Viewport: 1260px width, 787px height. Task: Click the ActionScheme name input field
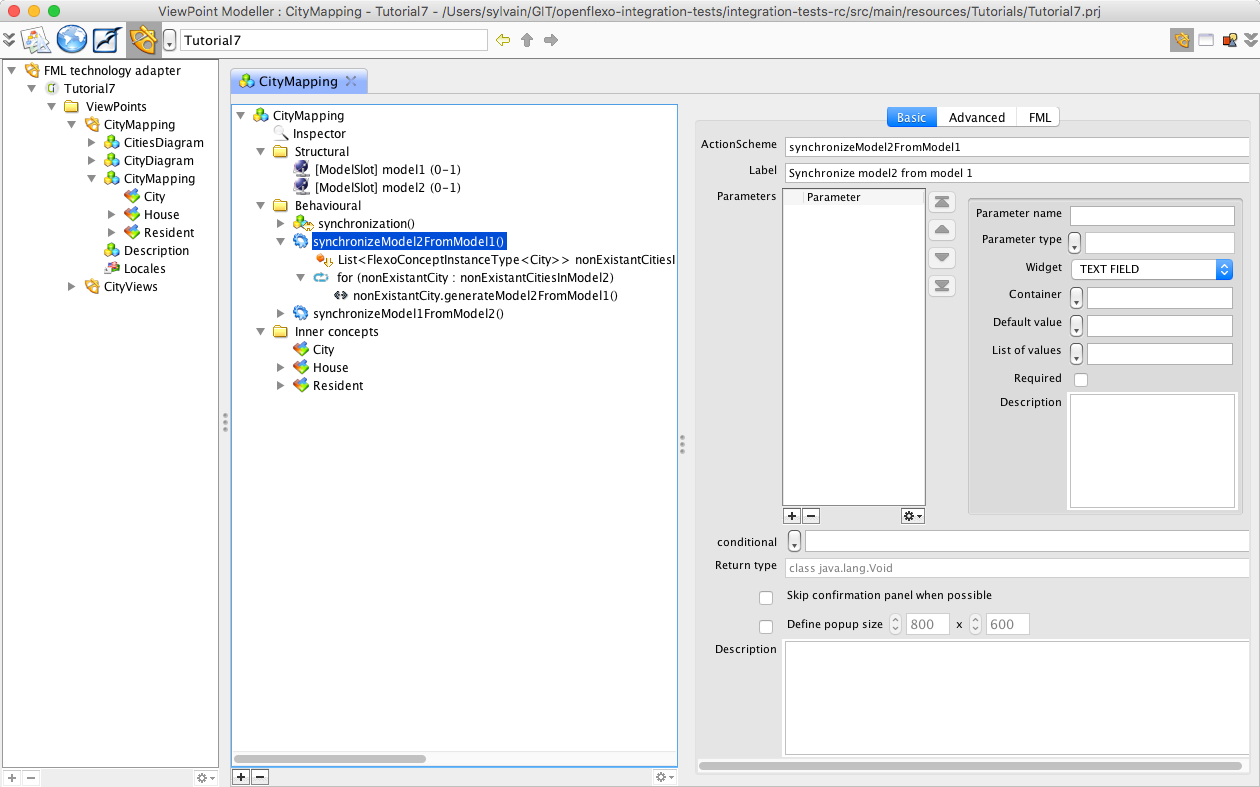1017,147
